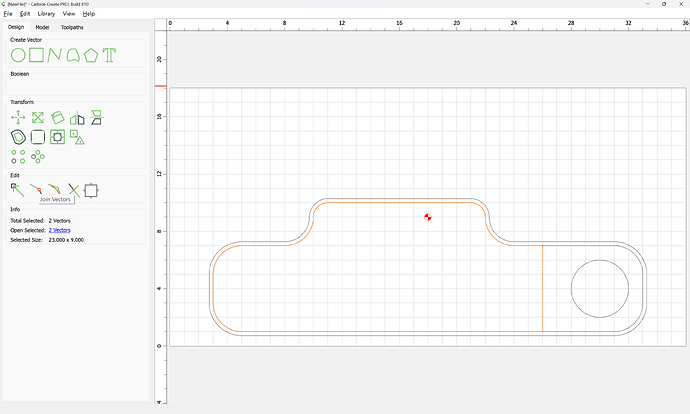Switch to the Model tab

[x=42, y=27]
